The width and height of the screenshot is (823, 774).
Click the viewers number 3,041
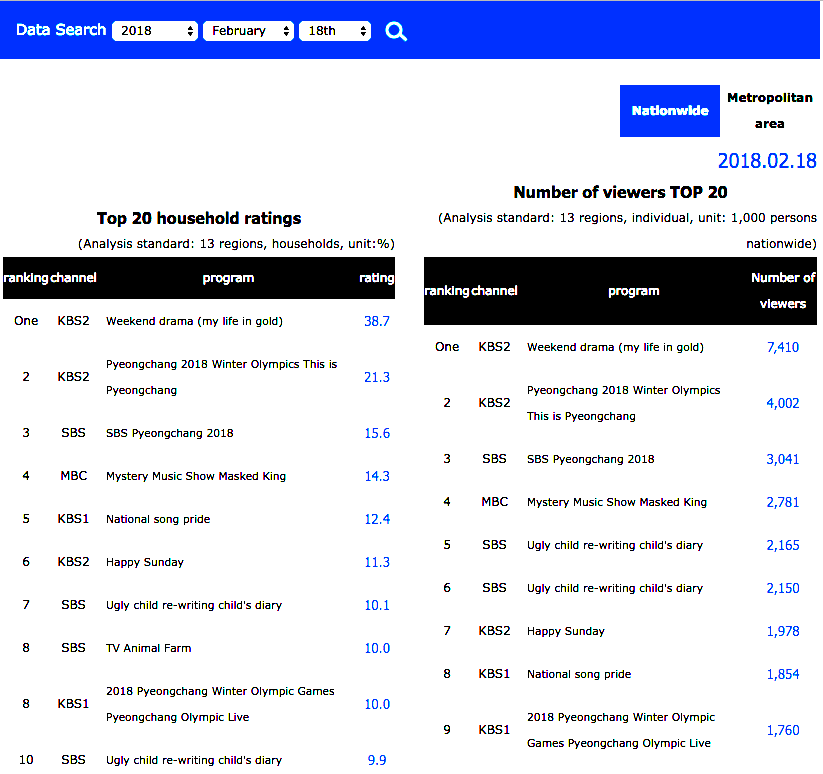point(783,460)
